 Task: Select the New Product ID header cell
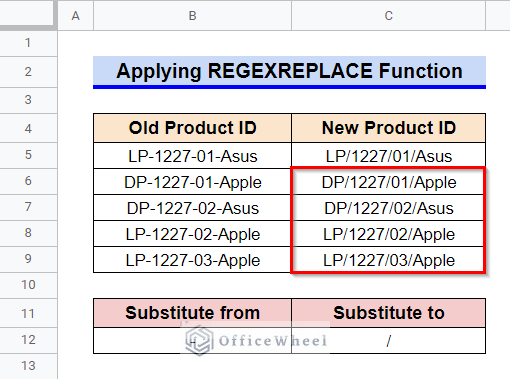pos(388,128)
